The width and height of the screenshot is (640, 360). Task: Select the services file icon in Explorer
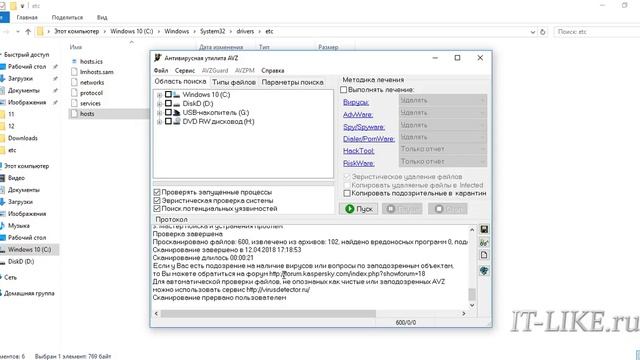pos(74,104)
